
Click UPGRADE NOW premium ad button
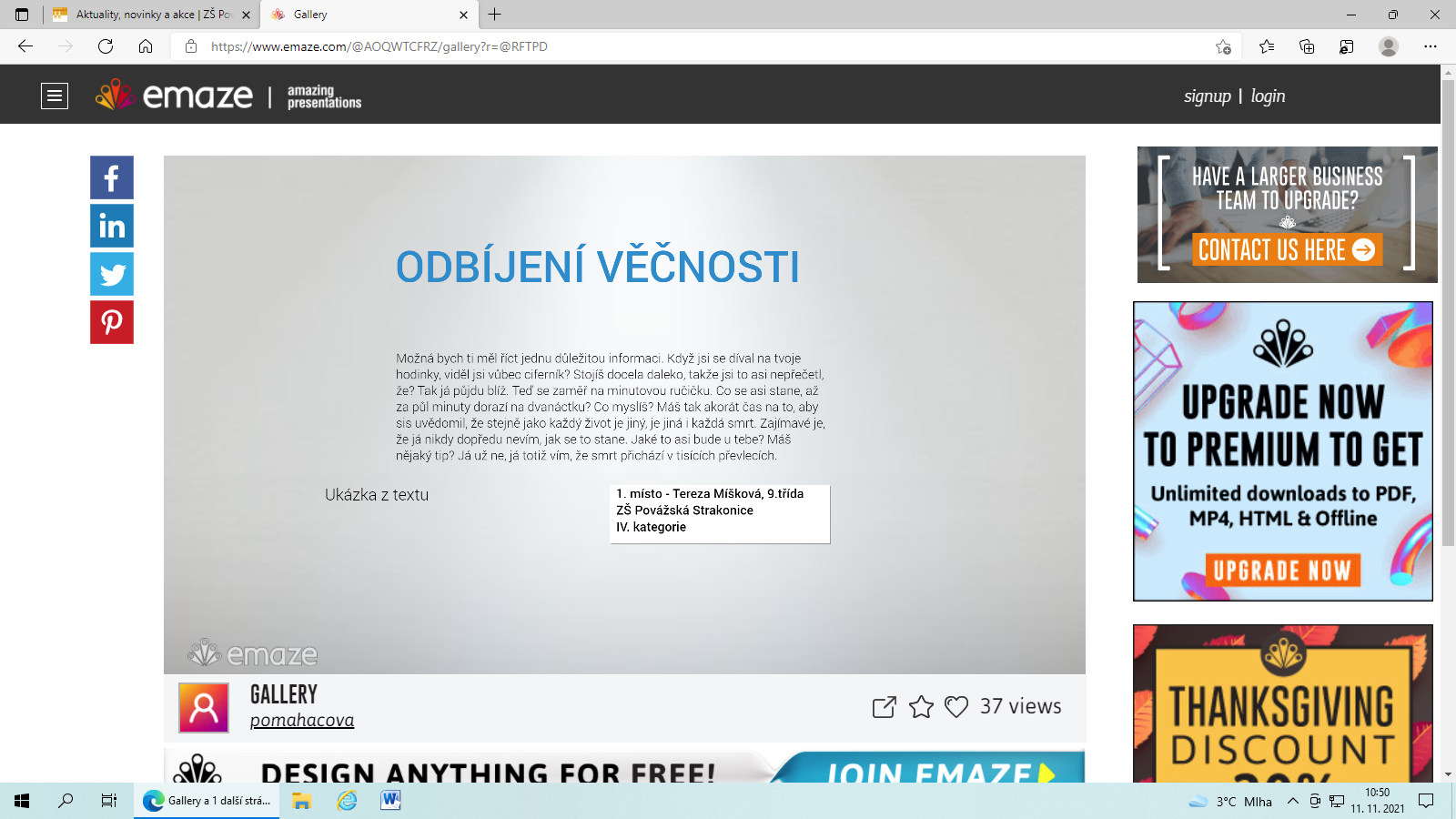point(1282,571)
